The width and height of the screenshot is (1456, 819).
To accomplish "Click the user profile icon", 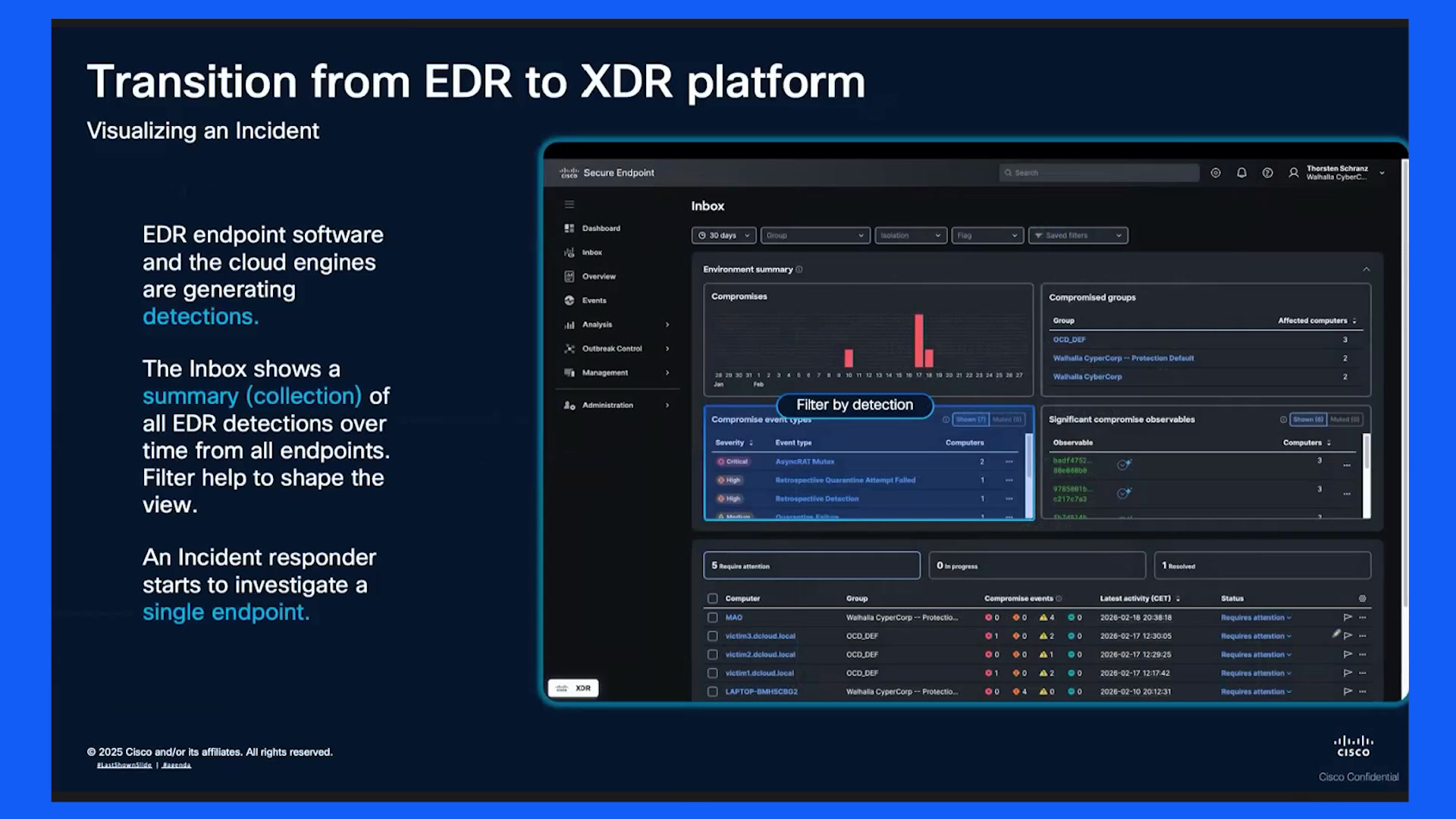I will pos(1294,173).
